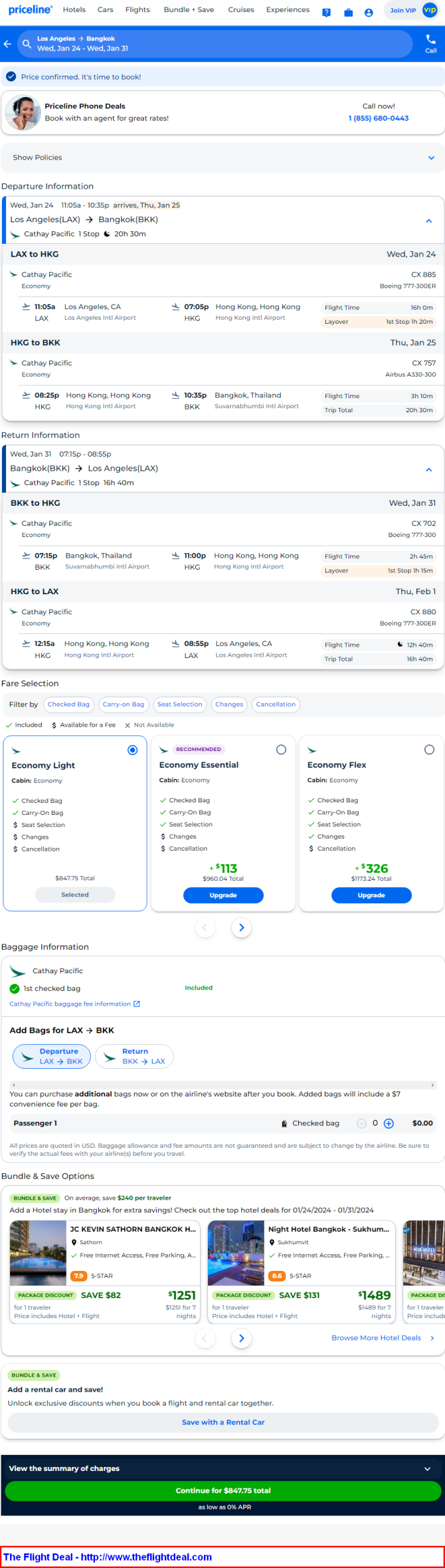Click the takeoff icon at 11:05a LAX
Viewport: 445px width, 1568px height.
point(26,306)
